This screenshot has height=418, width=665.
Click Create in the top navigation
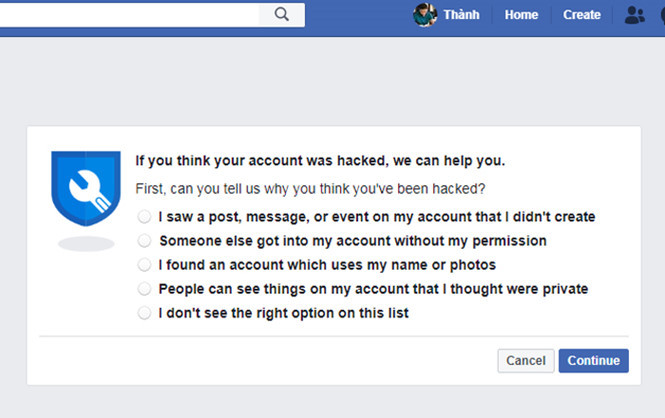[582, 15]
